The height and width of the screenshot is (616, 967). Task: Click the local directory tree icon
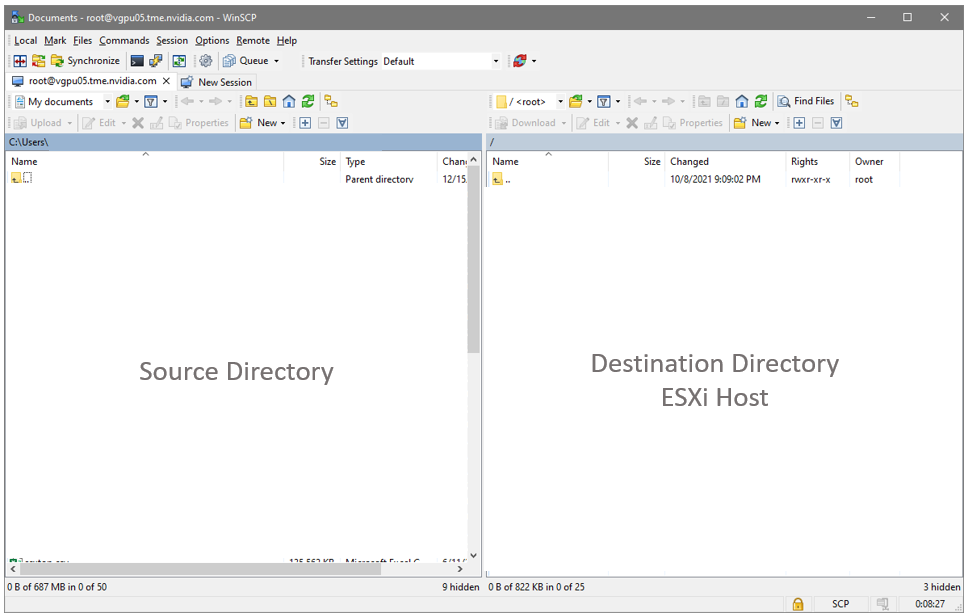tap(331, 101)
